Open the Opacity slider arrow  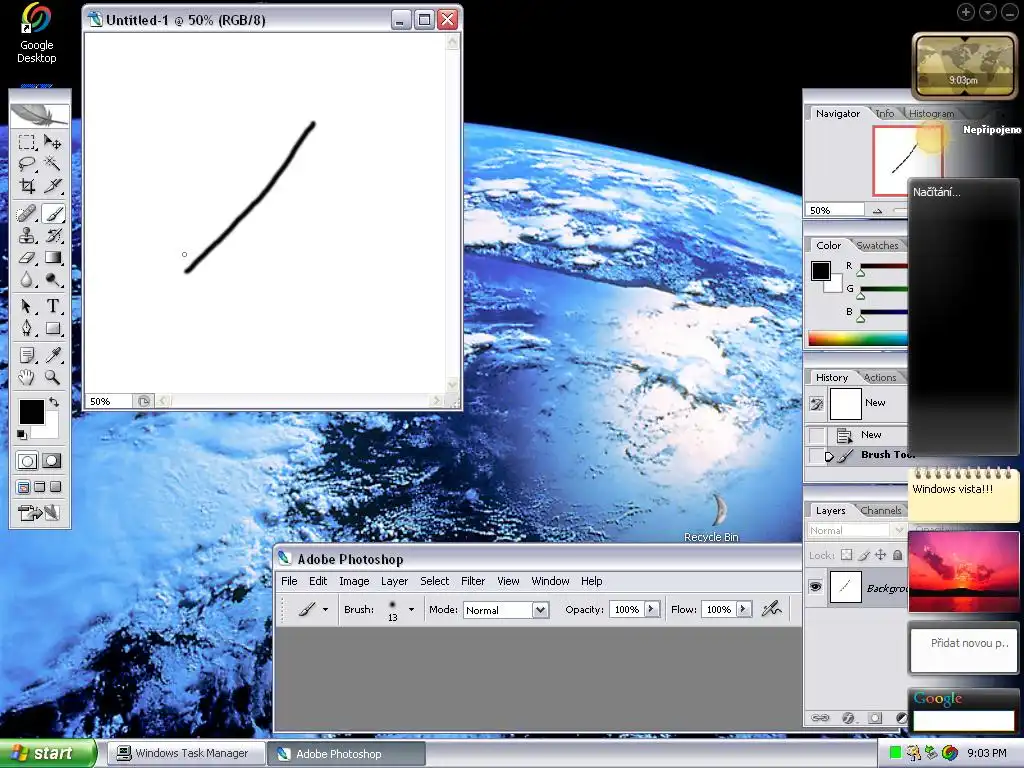651,609
